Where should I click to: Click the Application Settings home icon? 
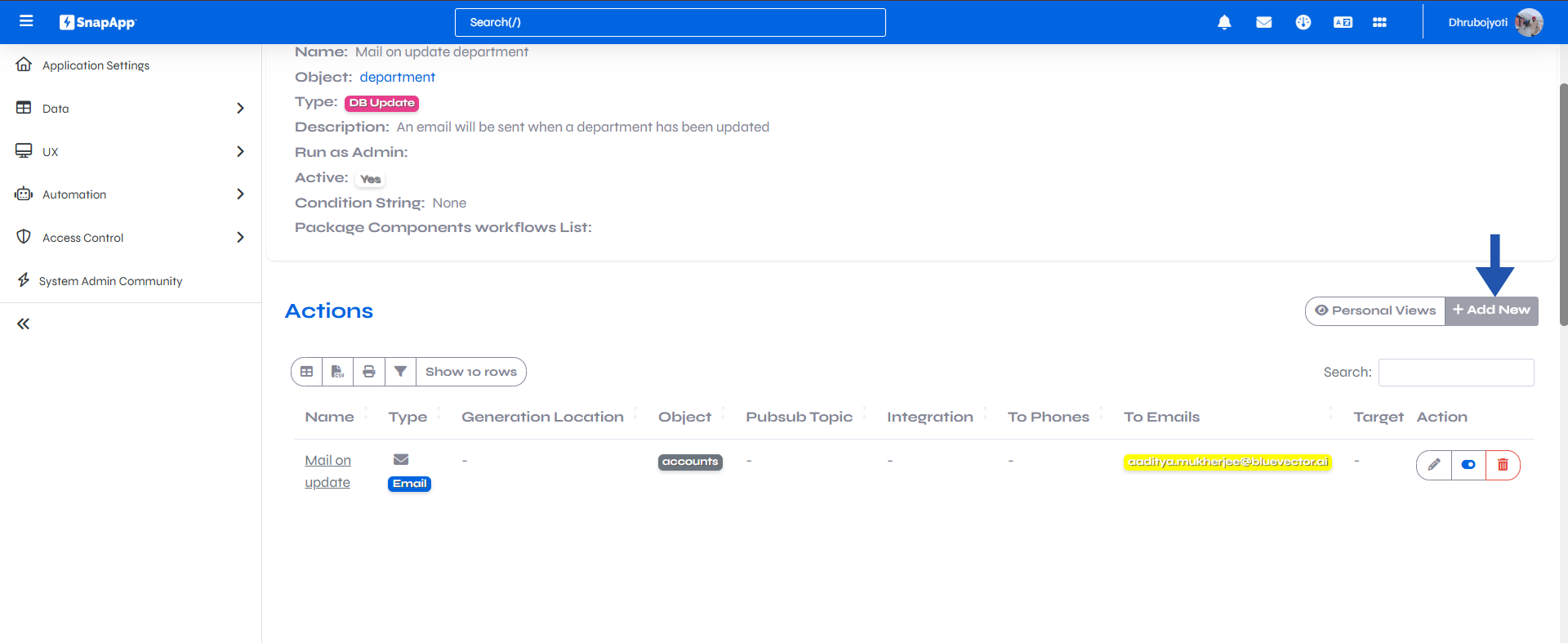tap(24, 65)
